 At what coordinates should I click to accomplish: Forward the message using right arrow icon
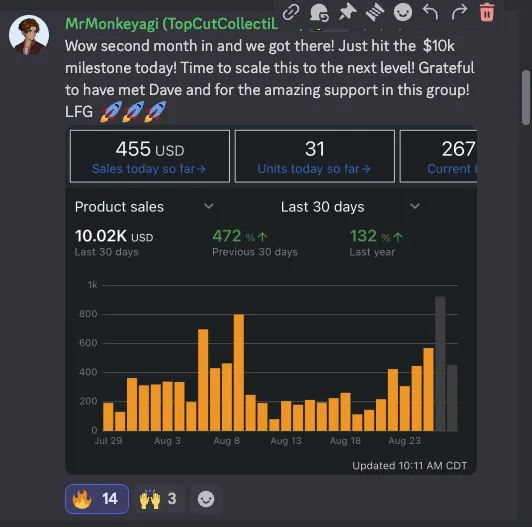(x=459, y=13)
